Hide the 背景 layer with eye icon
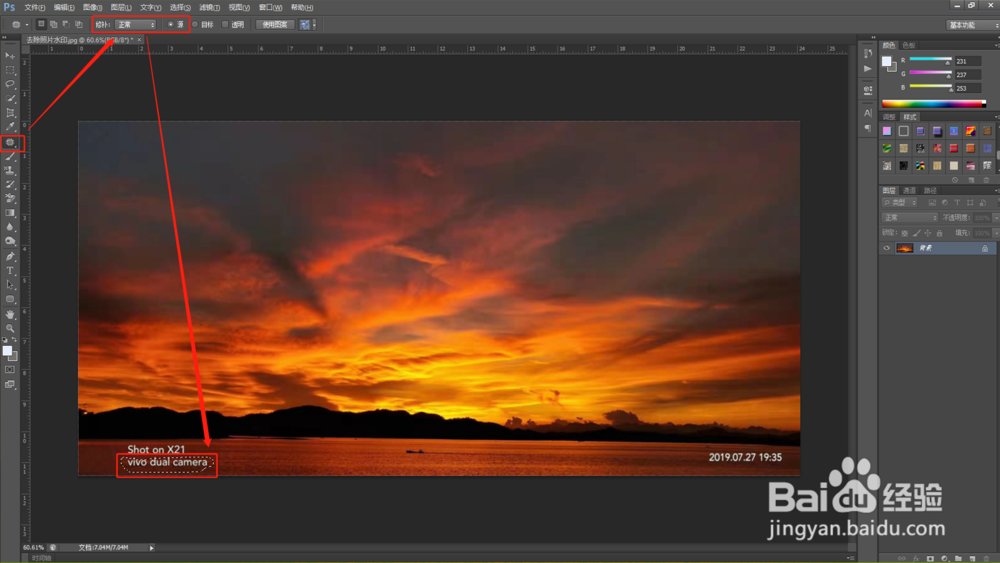Image resolution: width=1000 pixels, height=563 pixels. tap(886, 248)
